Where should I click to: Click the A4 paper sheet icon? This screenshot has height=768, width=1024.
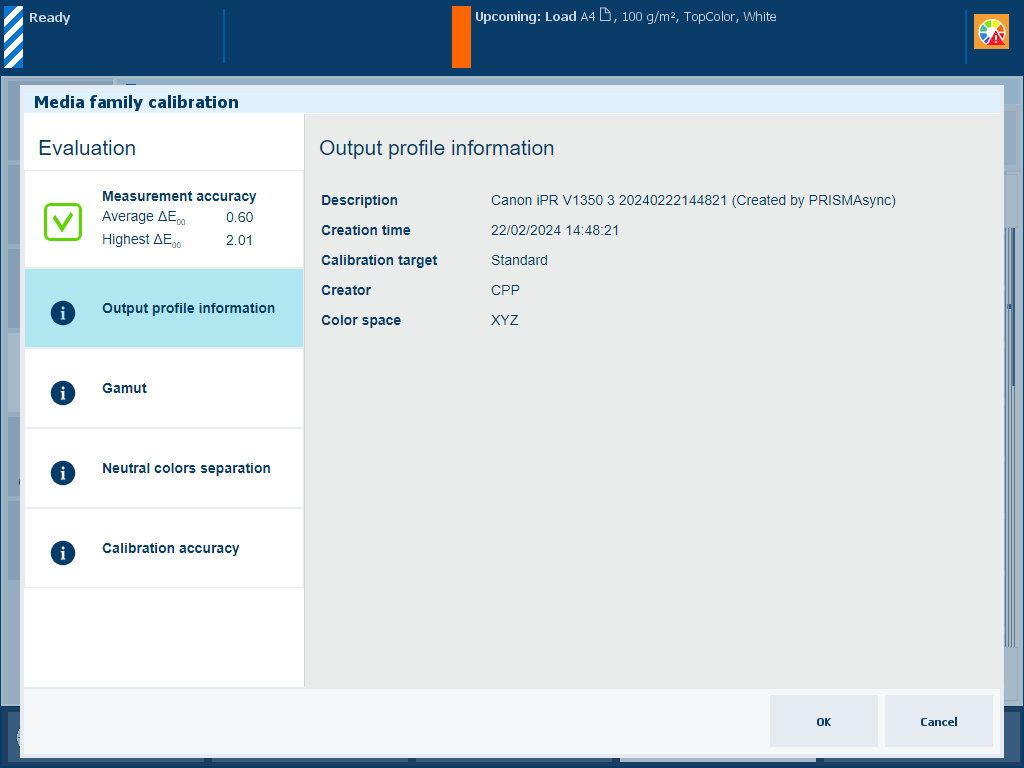[605, 16]
